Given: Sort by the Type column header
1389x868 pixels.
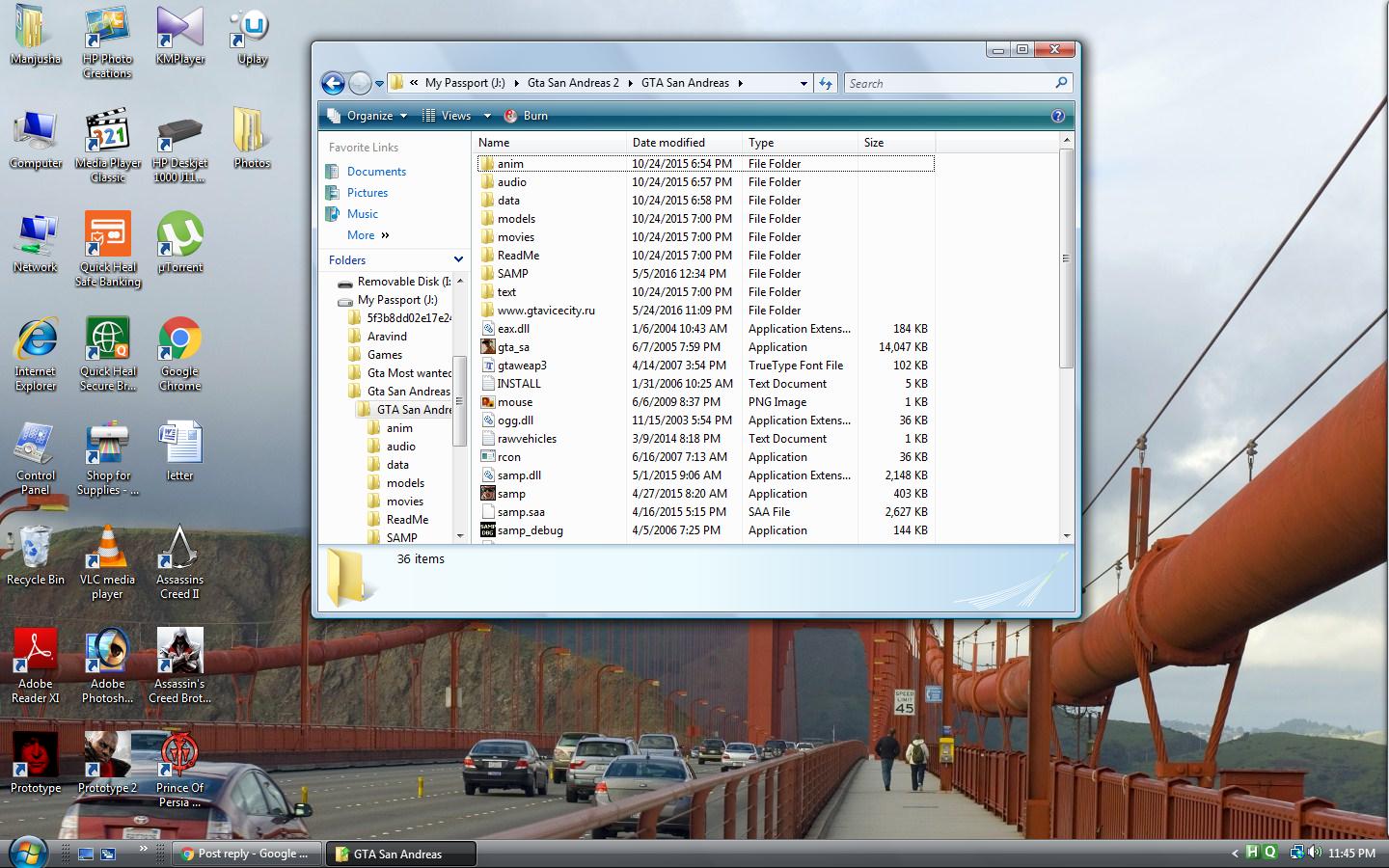Looking at the screenshot, I should tap(800, 143).
